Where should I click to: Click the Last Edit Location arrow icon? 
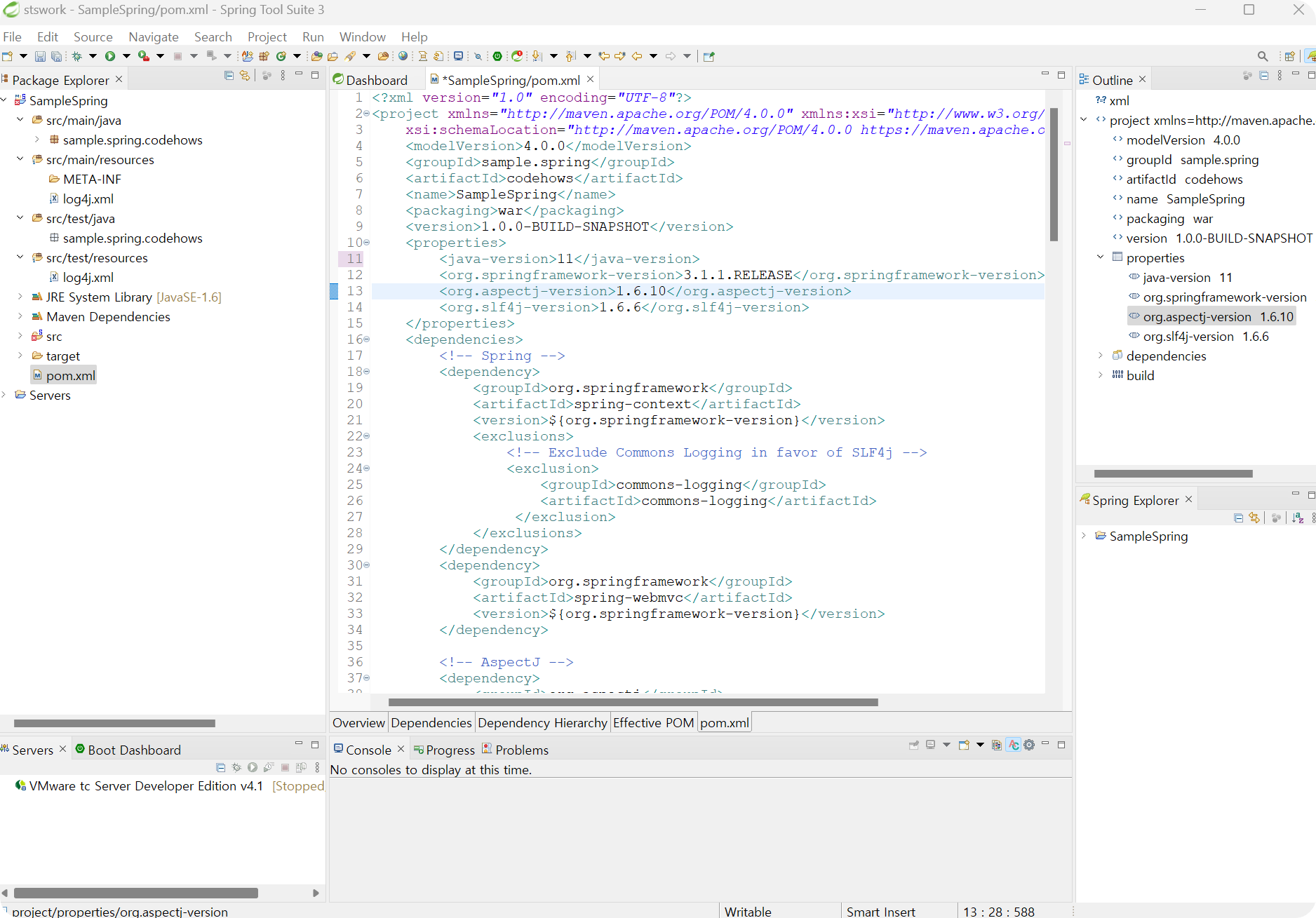[x=604, y=57]
